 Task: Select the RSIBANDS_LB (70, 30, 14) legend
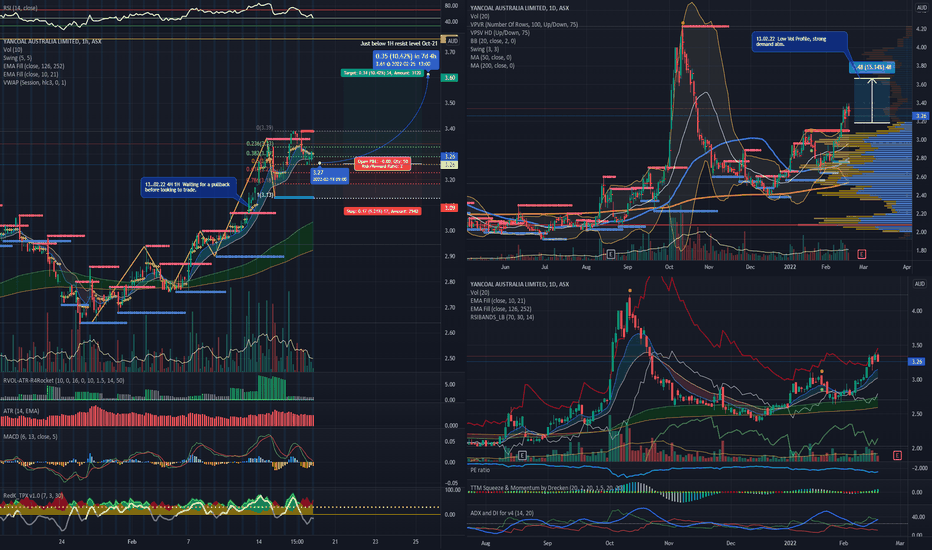(502, 318)
